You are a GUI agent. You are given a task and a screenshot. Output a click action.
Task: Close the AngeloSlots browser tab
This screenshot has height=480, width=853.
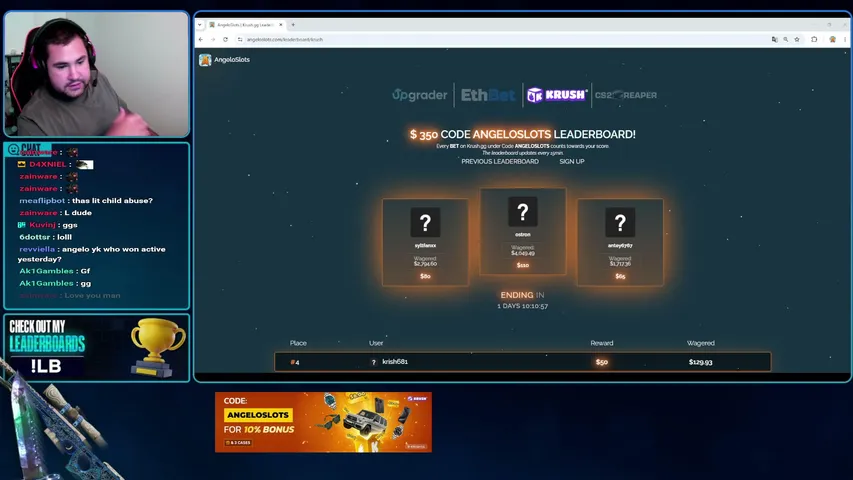pyautogui.click(x=281, y=24)
